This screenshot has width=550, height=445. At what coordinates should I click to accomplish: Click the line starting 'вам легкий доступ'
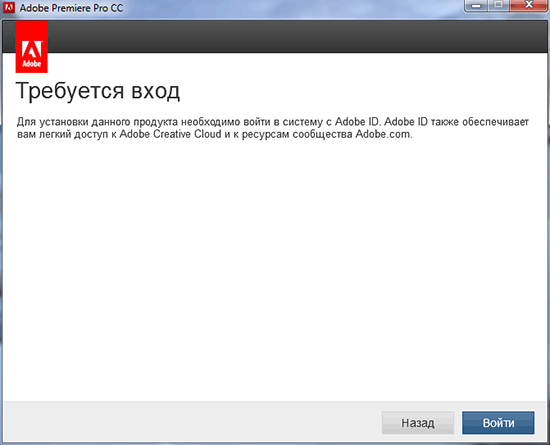coord(214,134)
